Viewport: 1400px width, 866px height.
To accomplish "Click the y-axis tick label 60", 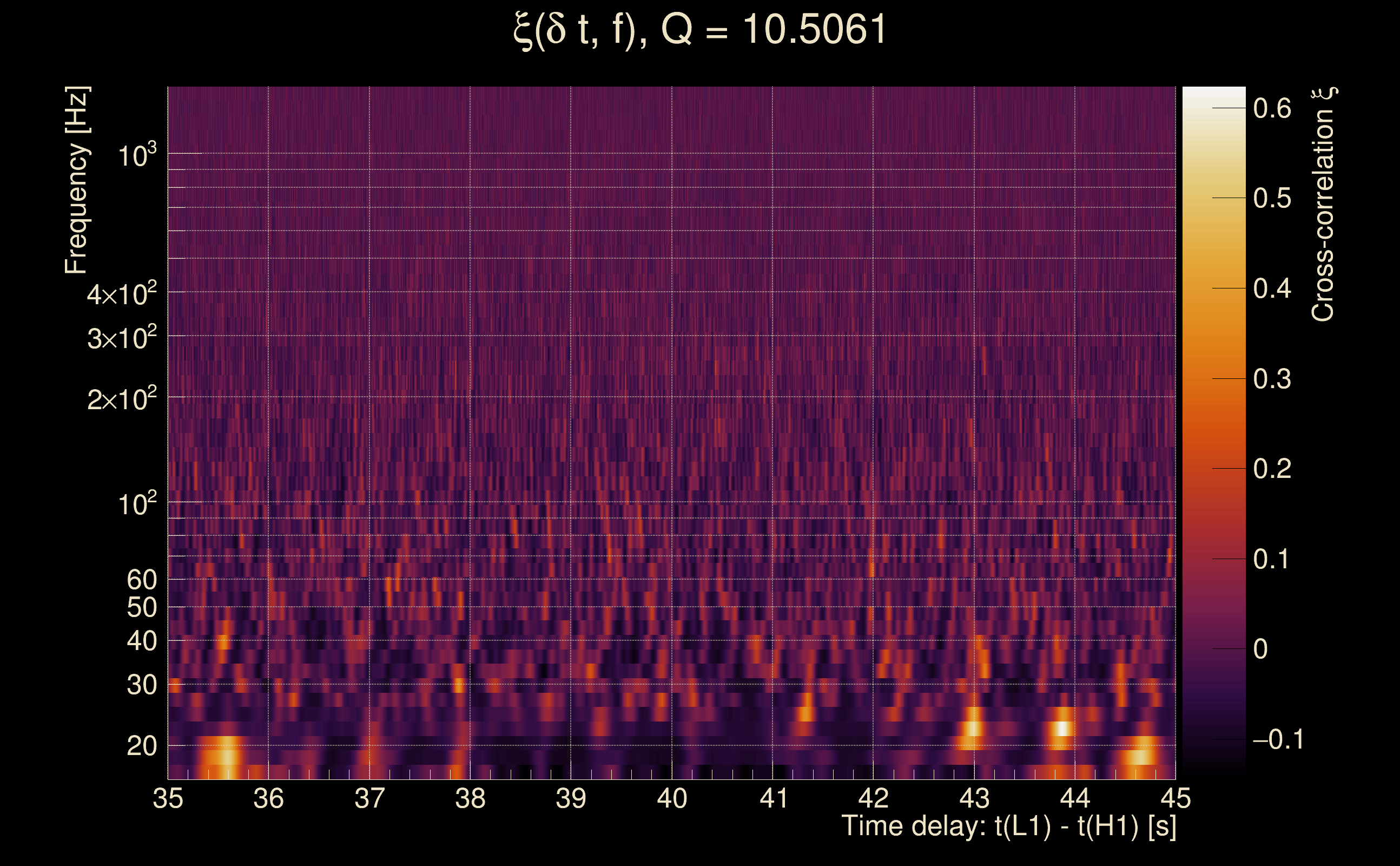I will [x=141, y=580].
